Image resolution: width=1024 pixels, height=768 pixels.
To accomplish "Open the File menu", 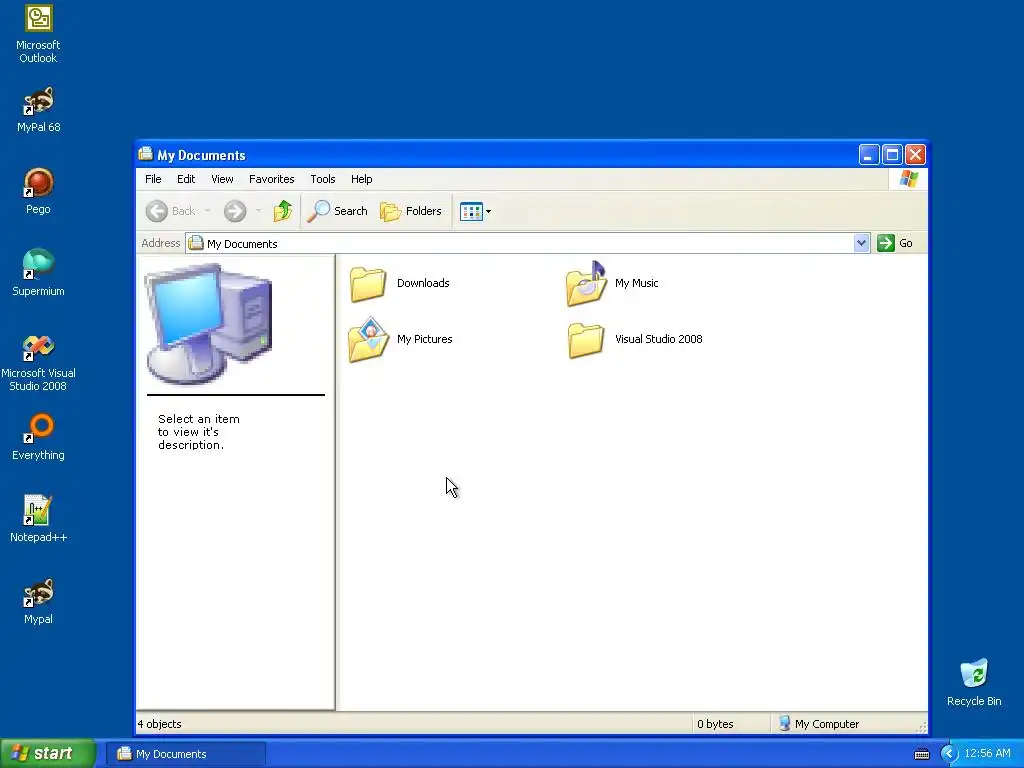I will (153, 179).
